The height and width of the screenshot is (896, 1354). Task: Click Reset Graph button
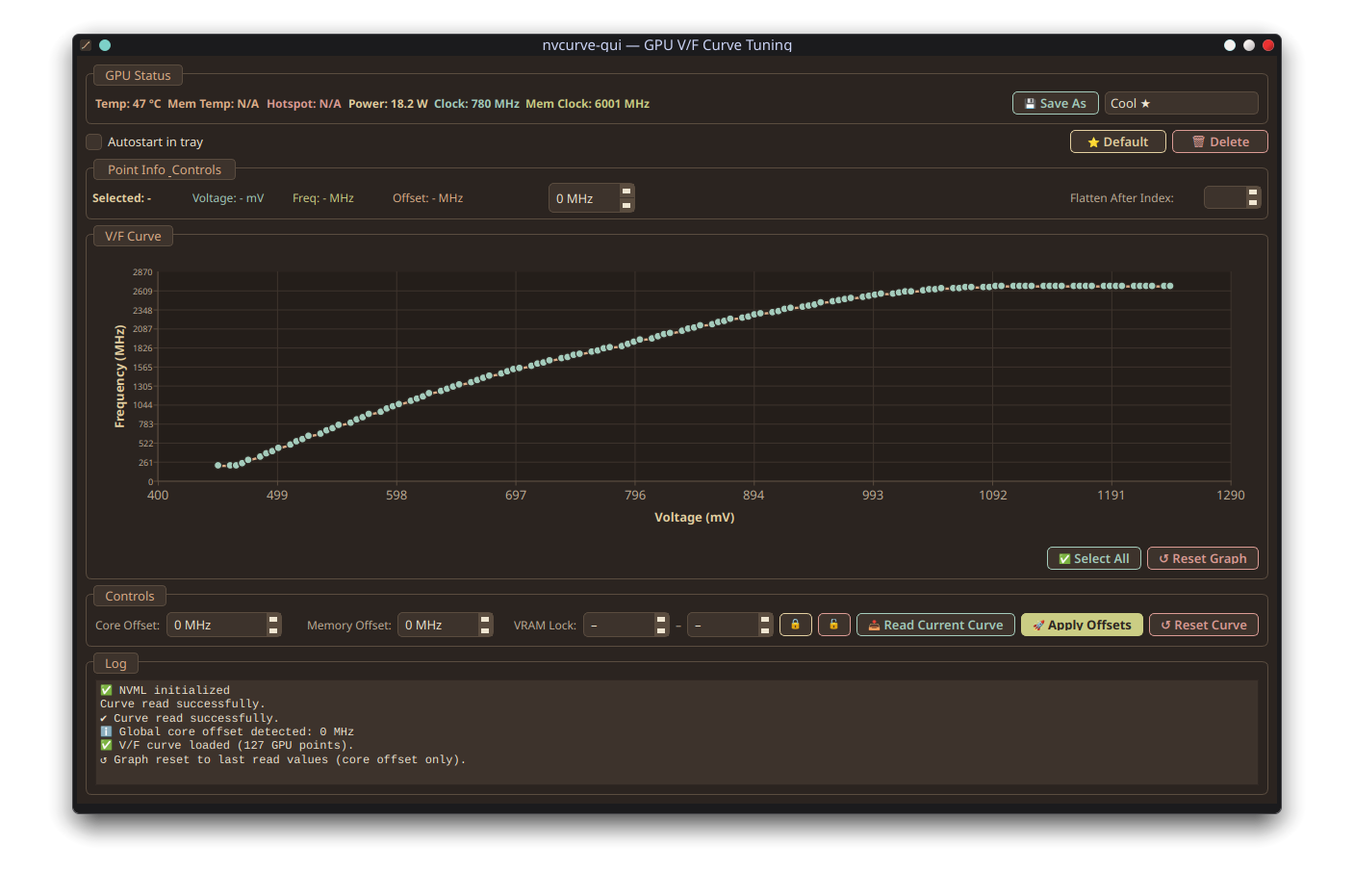coord(1202,558)
